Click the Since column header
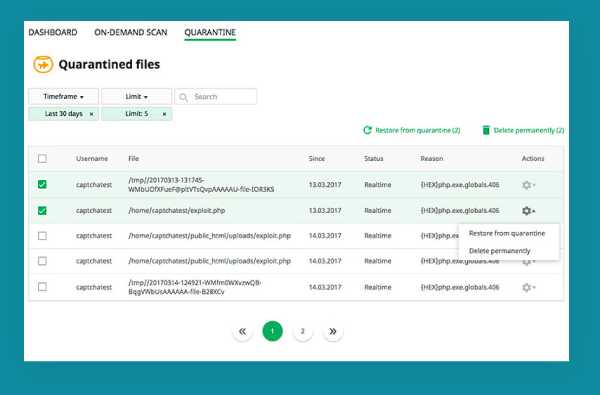 (x=316, y=158)
